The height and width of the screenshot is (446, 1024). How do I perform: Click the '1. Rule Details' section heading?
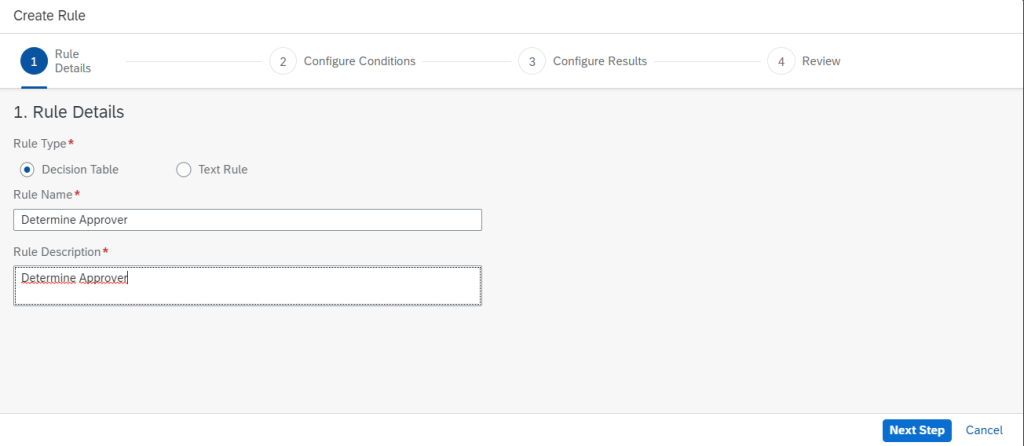pos(68,112)
